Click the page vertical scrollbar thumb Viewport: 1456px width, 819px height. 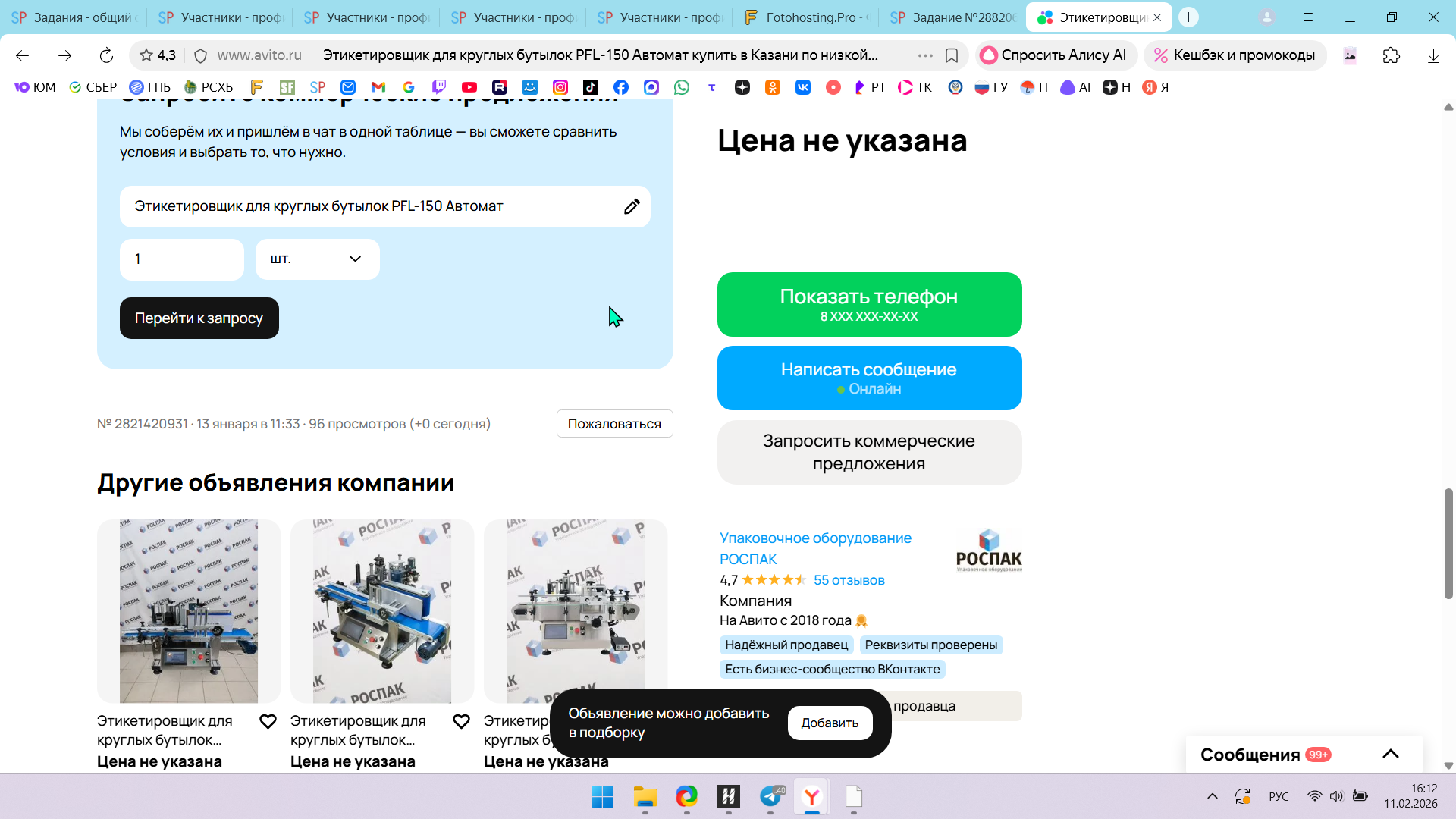pos(1448,542)
